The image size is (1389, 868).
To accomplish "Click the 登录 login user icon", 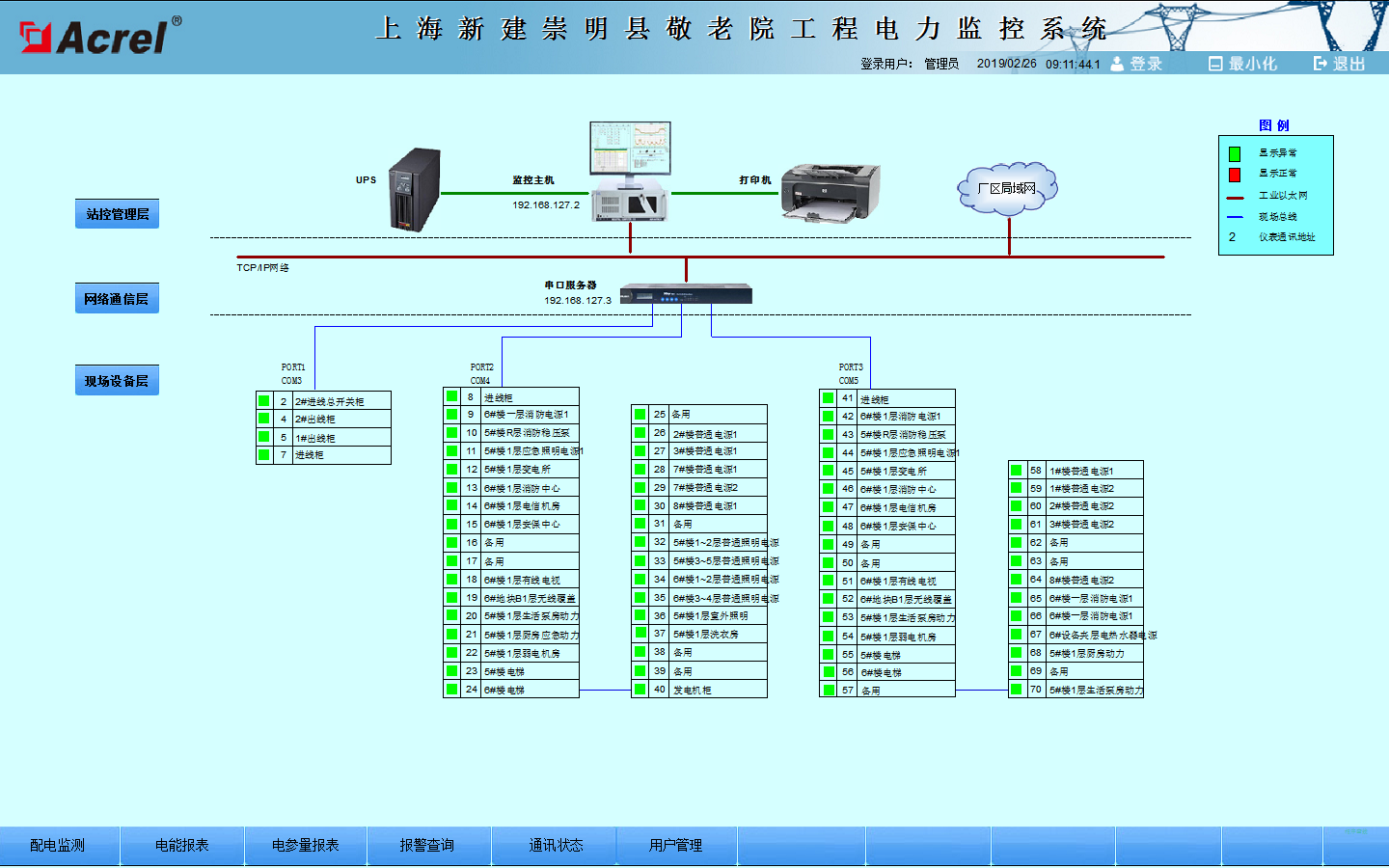I will point(1117,64).
